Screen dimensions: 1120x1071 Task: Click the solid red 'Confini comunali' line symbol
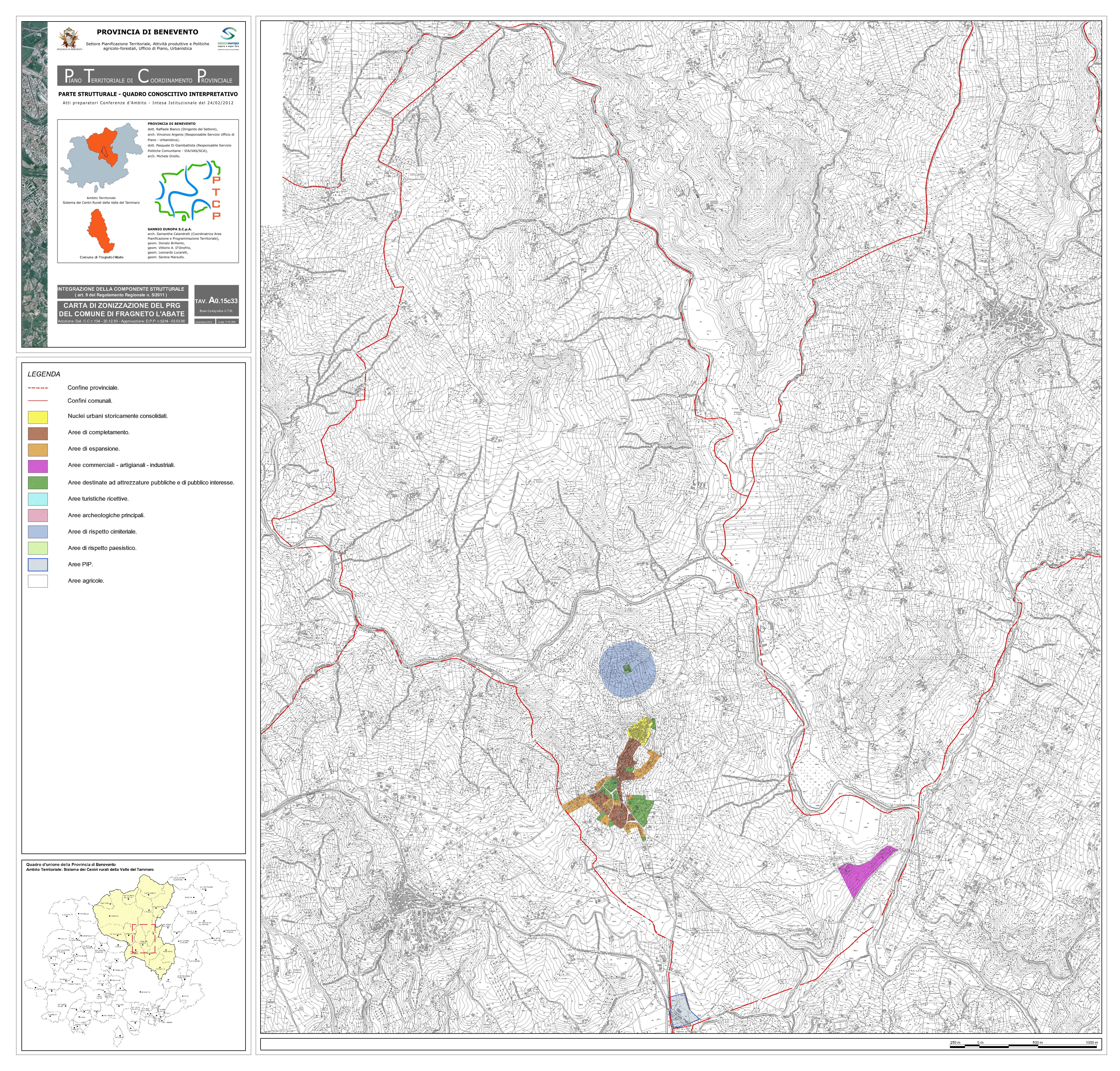(x=38, y=401)
